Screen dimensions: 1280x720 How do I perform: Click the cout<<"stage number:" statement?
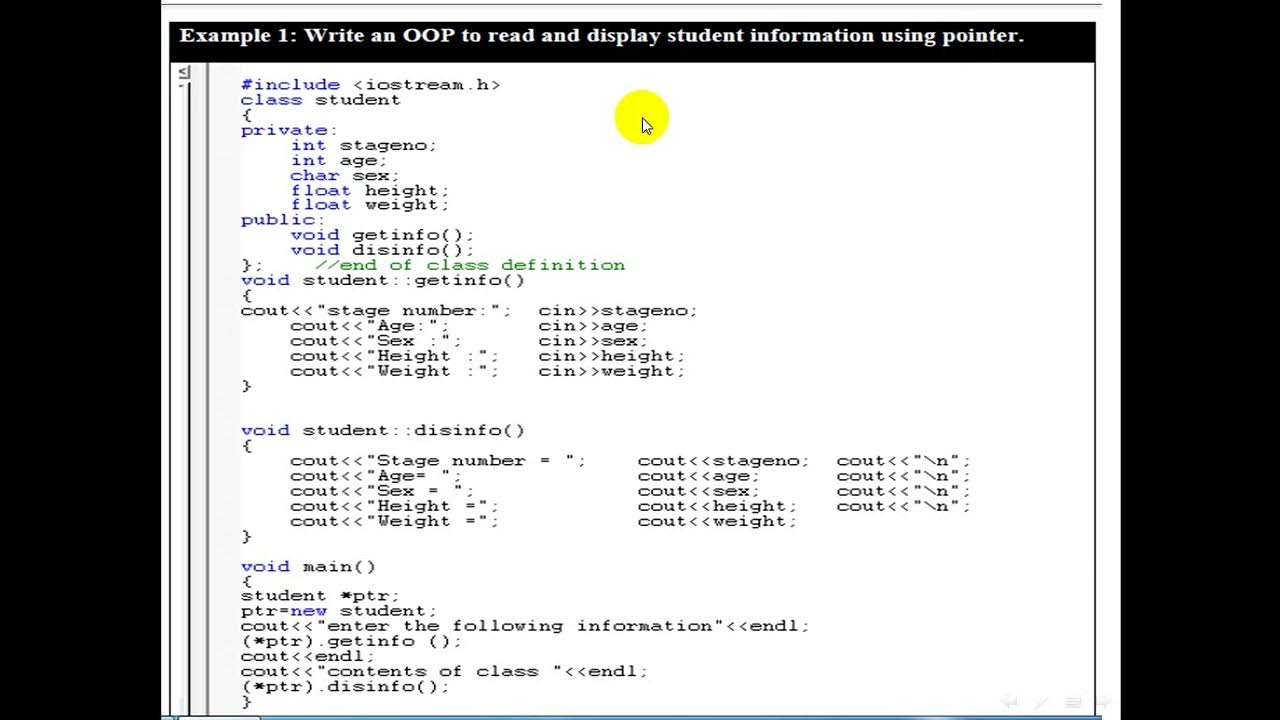pos(376,311)
